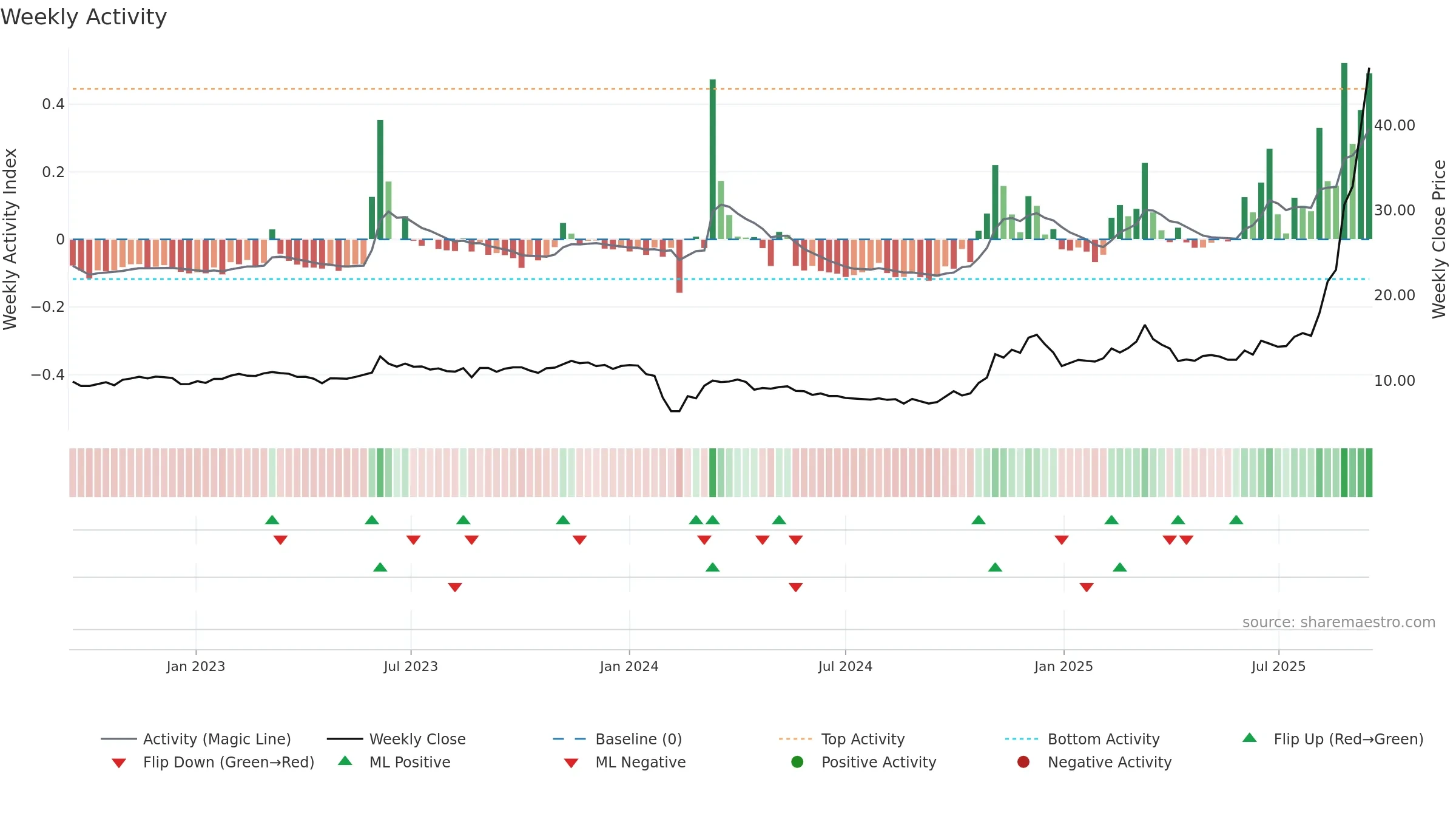Click the Flip Up green triangle legend icon
This screenshot has height=819, width=1456.
pos(1250,738)
